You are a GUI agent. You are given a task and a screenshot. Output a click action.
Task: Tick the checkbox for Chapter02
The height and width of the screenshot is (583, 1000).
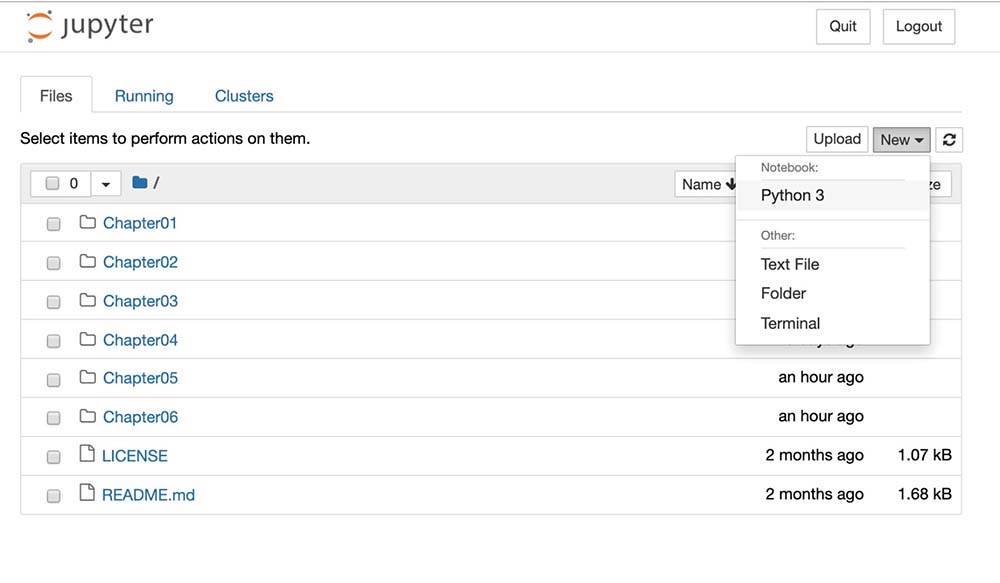[x=54, y=263]
